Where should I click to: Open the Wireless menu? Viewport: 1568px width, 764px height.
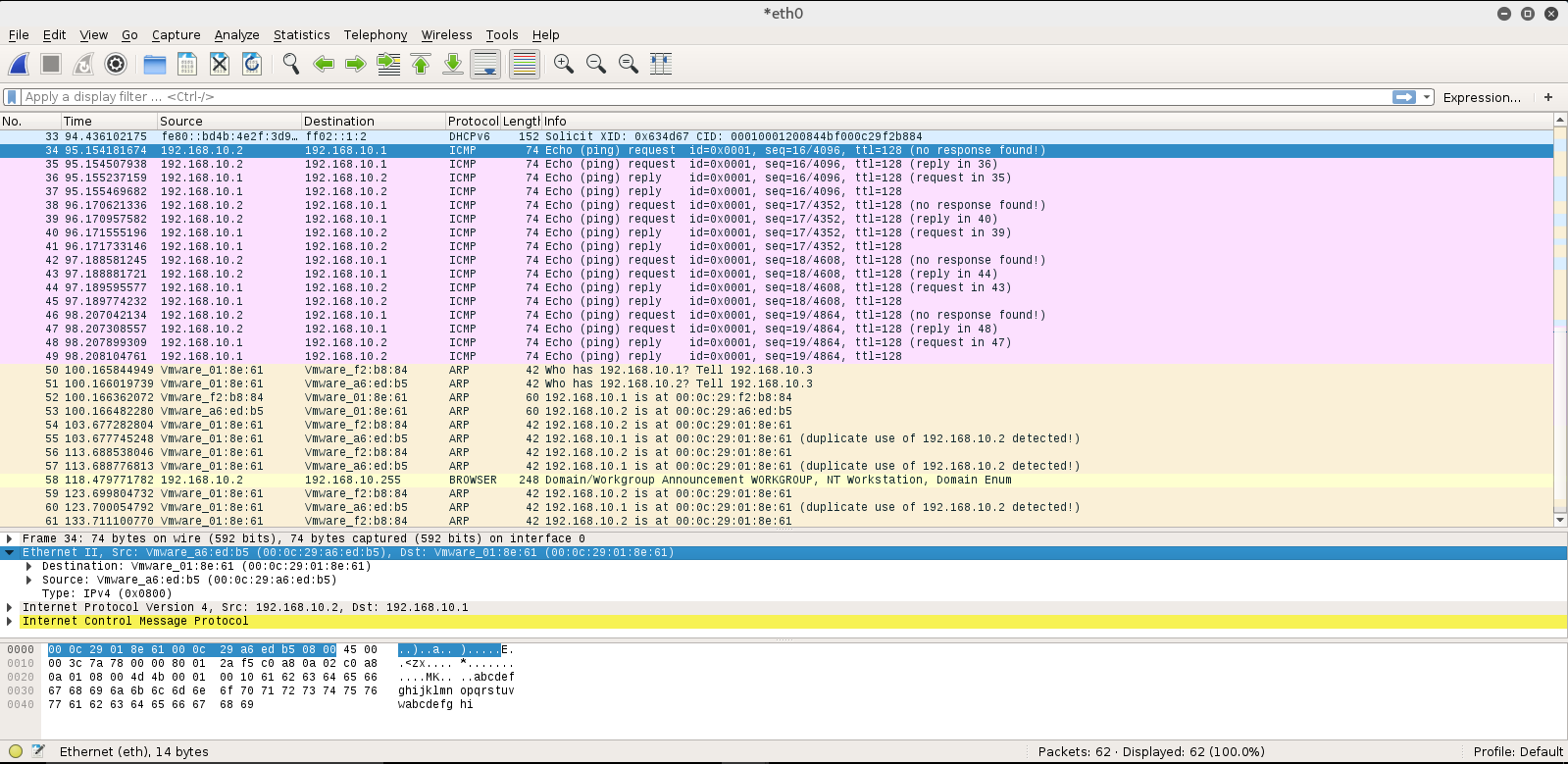[446, 34]
